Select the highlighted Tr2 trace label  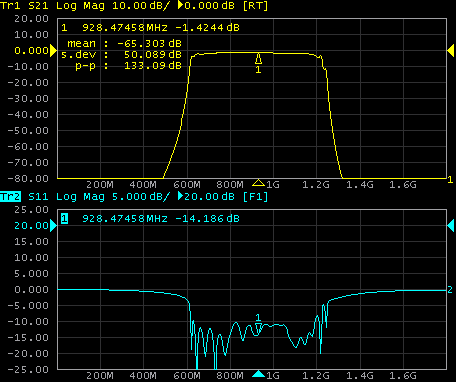coord(10,196)
